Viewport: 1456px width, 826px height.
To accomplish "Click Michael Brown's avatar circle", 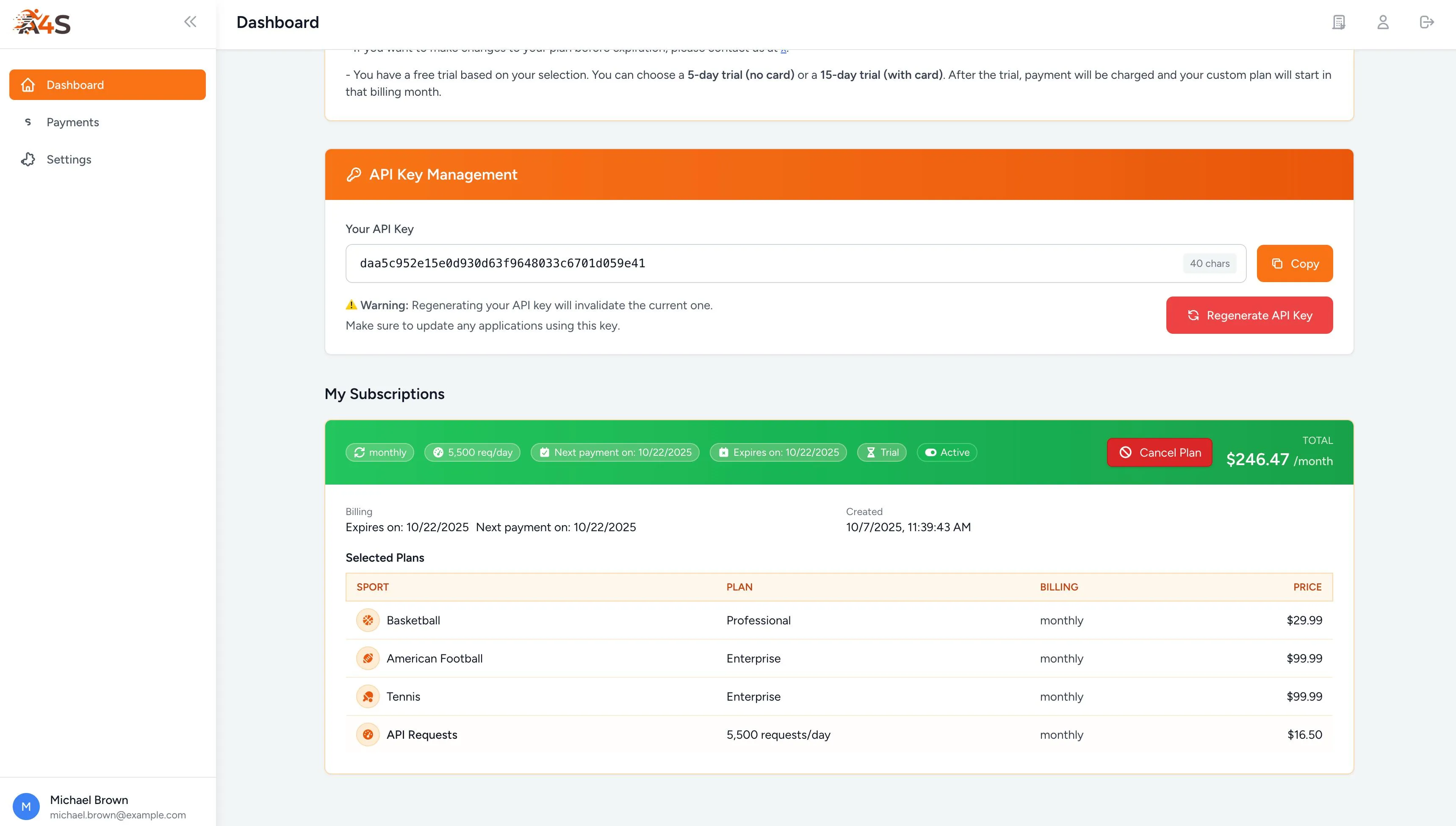I will (26, 806).
